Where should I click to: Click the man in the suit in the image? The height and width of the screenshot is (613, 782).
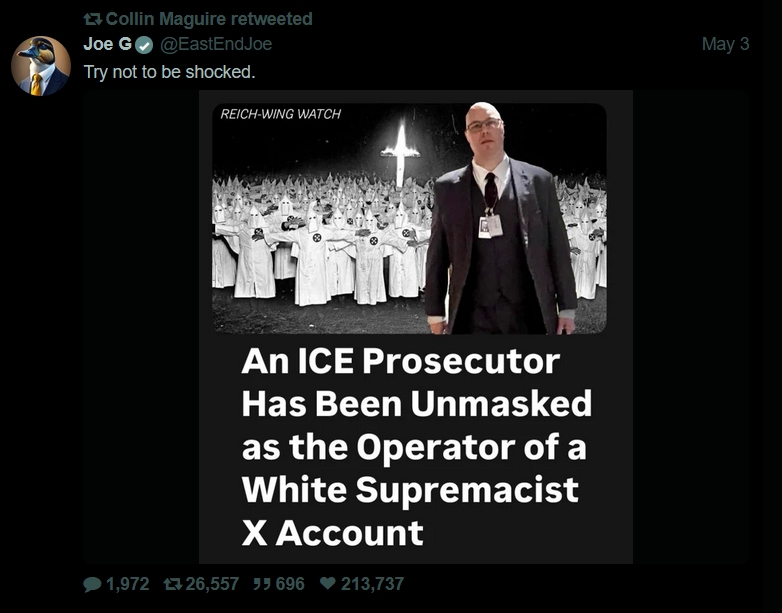pyautogui.click(x=499, y=219)
